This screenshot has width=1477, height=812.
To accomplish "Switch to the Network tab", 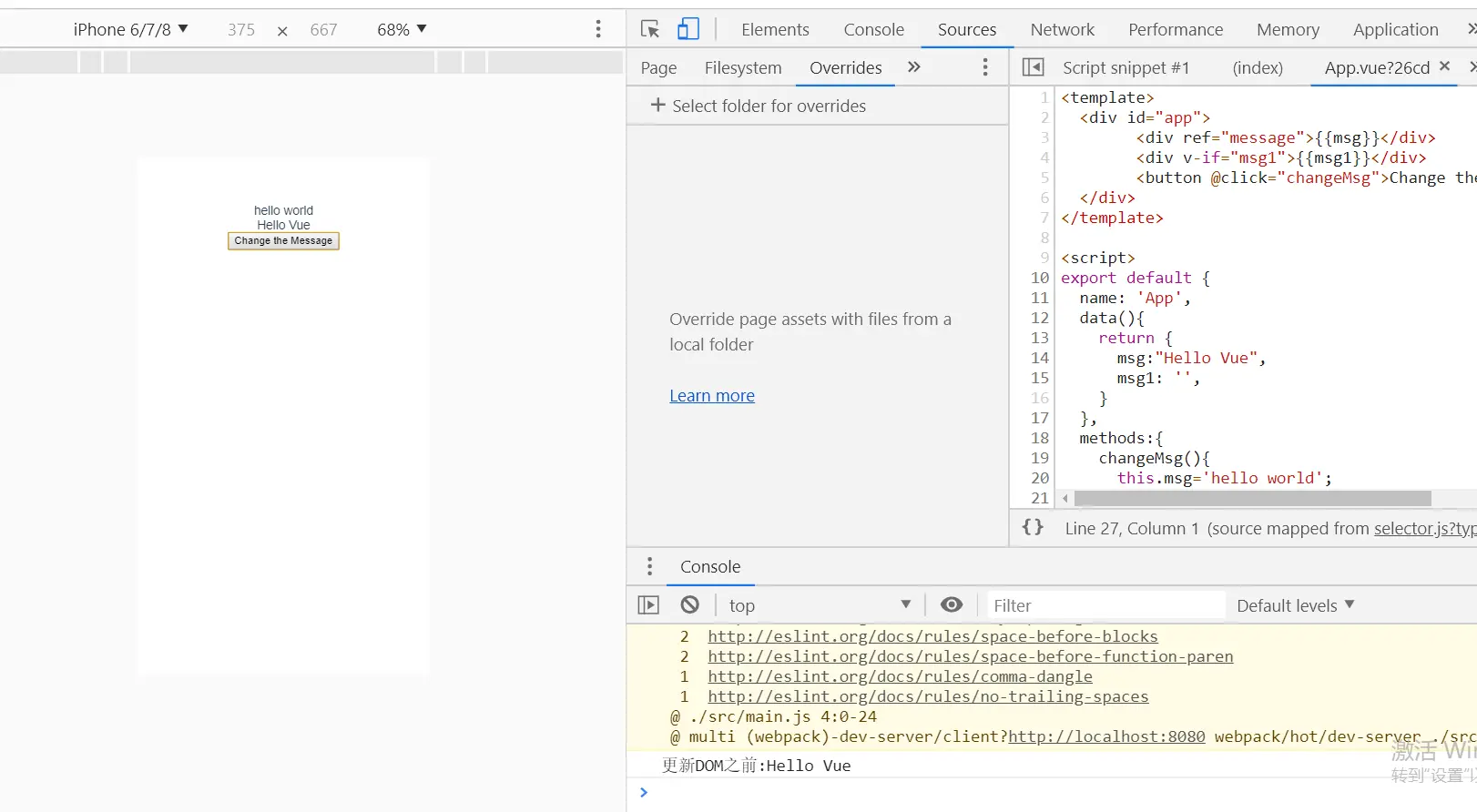I will (x=1062, y=29).
